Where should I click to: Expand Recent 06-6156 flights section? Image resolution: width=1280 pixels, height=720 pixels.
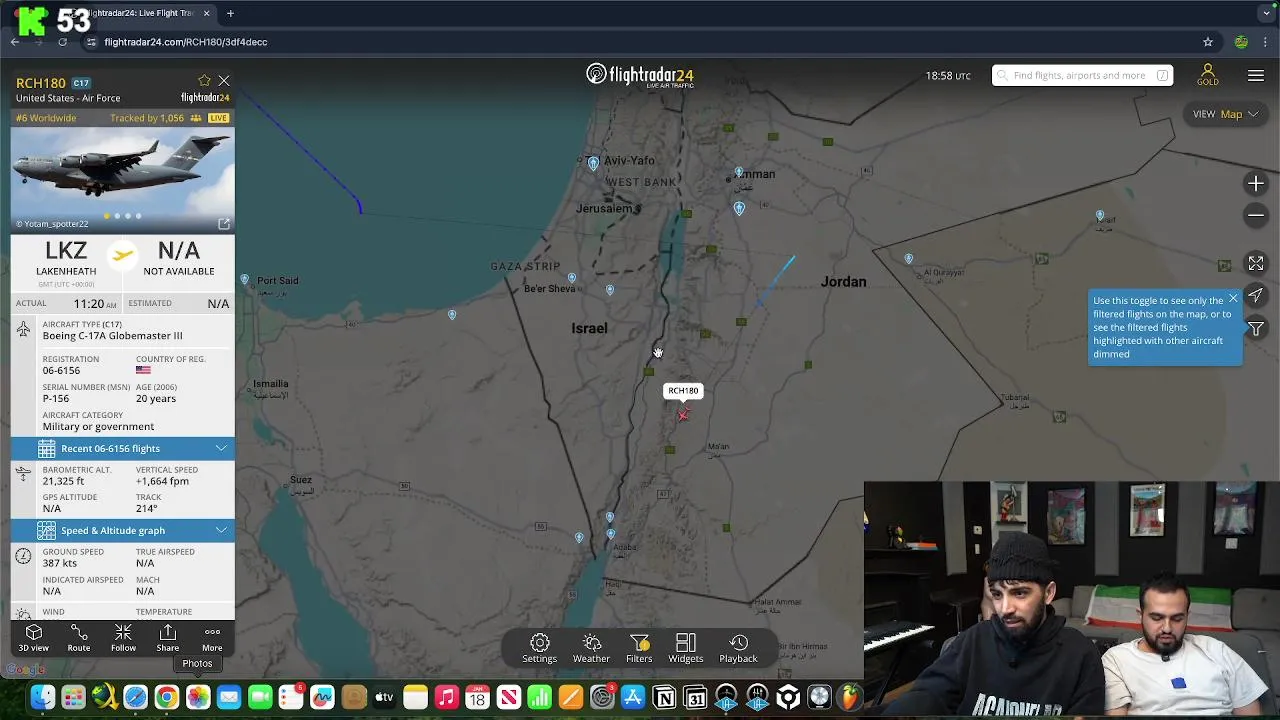click(x=123, y=448)
